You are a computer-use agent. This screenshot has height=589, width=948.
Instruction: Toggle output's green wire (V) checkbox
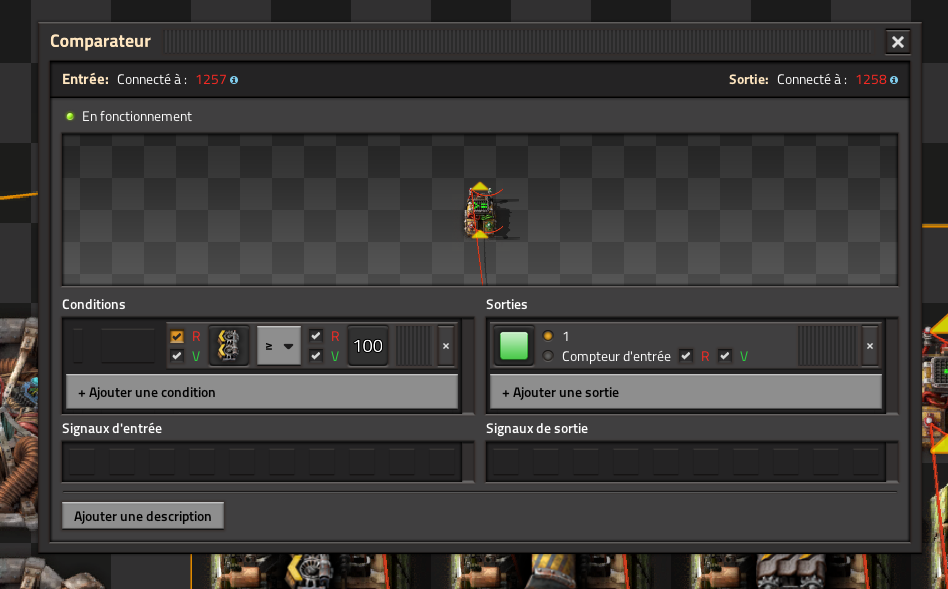(725, 356)
